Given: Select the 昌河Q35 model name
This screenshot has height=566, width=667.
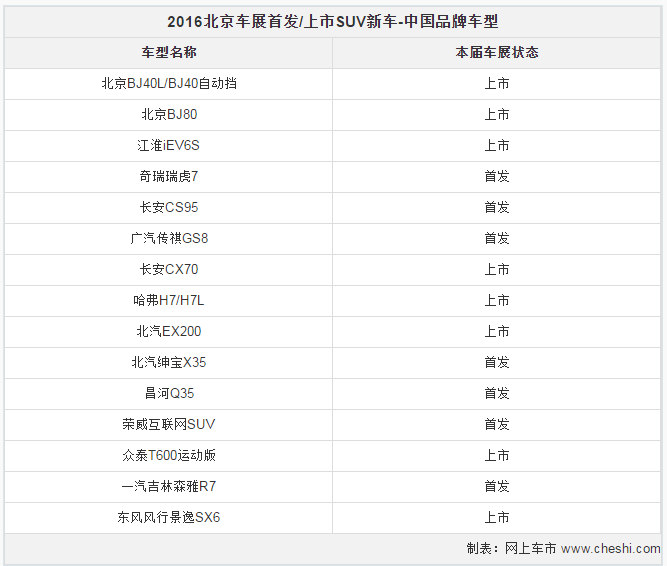Looking at the screenshot, I should 169,393.
